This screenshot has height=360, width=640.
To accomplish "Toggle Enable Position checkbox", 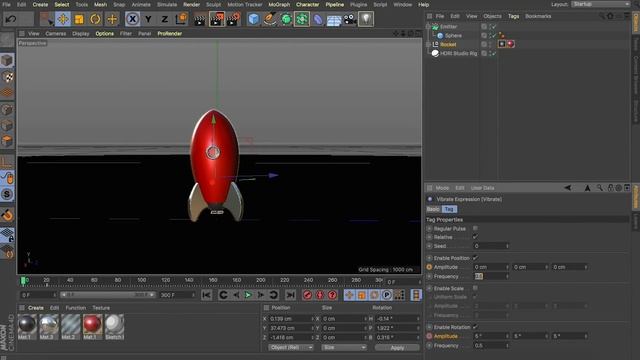I will click(475, 258).
